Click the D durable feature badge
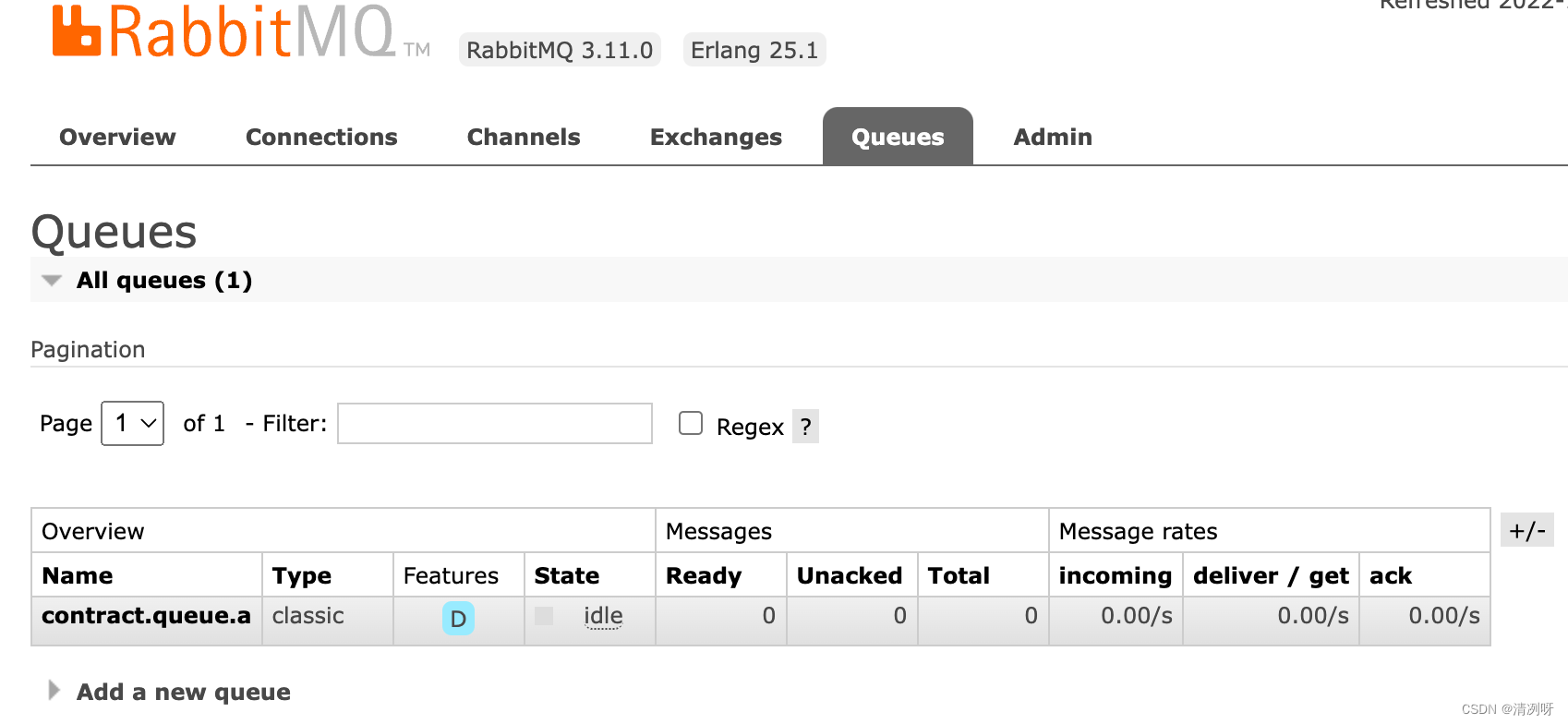Viewport: 1568px width, 724px height. click(458, 619)
